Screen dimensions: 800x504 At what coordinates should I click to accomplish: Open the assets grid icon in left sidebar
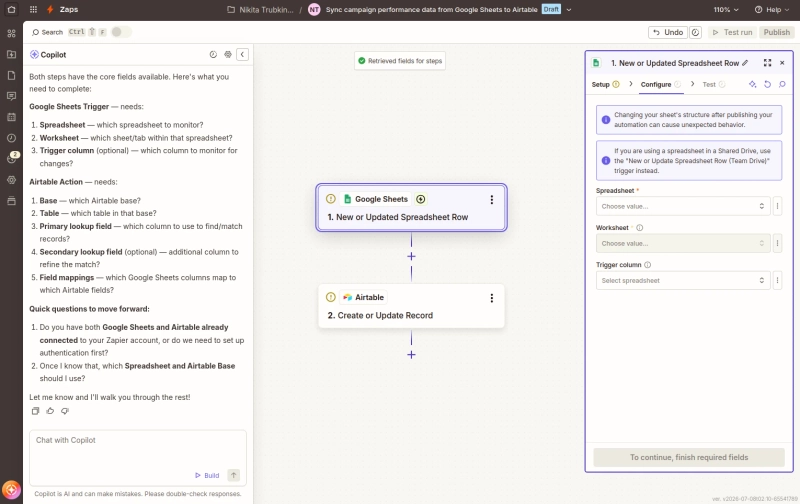(11, 33)
